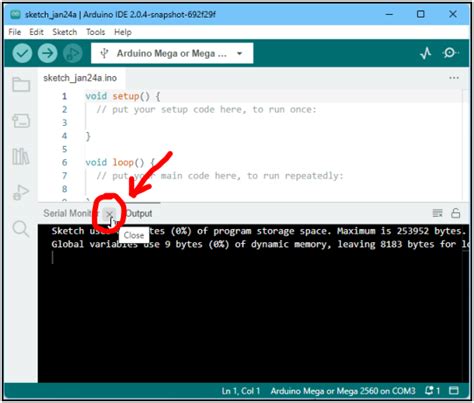
Task: Open the Debug sidebar panel icon
Action: (x=21, y=192)
